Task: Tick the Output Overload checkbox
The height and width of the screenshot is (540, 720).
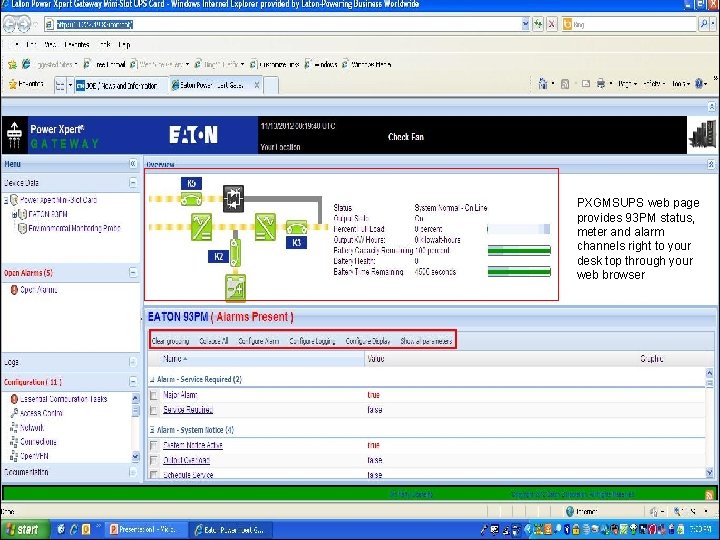Action: click(154, 460)
